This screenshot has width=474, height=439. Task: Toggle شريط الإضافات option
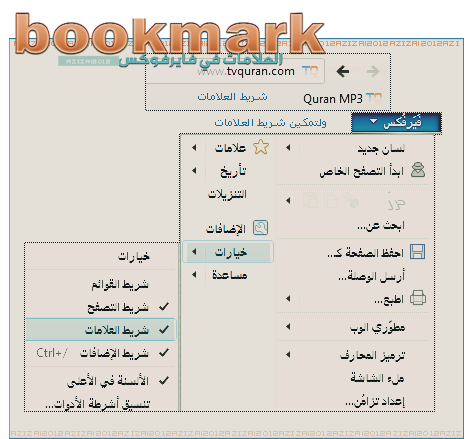tap(101, 353)
